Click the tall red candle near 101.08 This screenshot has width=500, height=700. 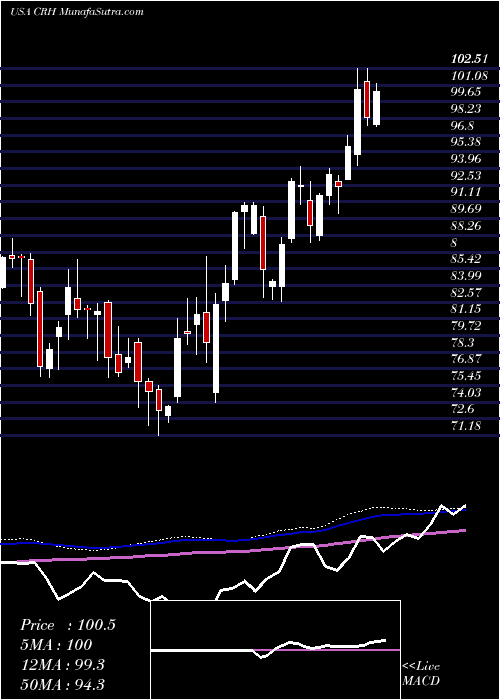pos(367,100)
